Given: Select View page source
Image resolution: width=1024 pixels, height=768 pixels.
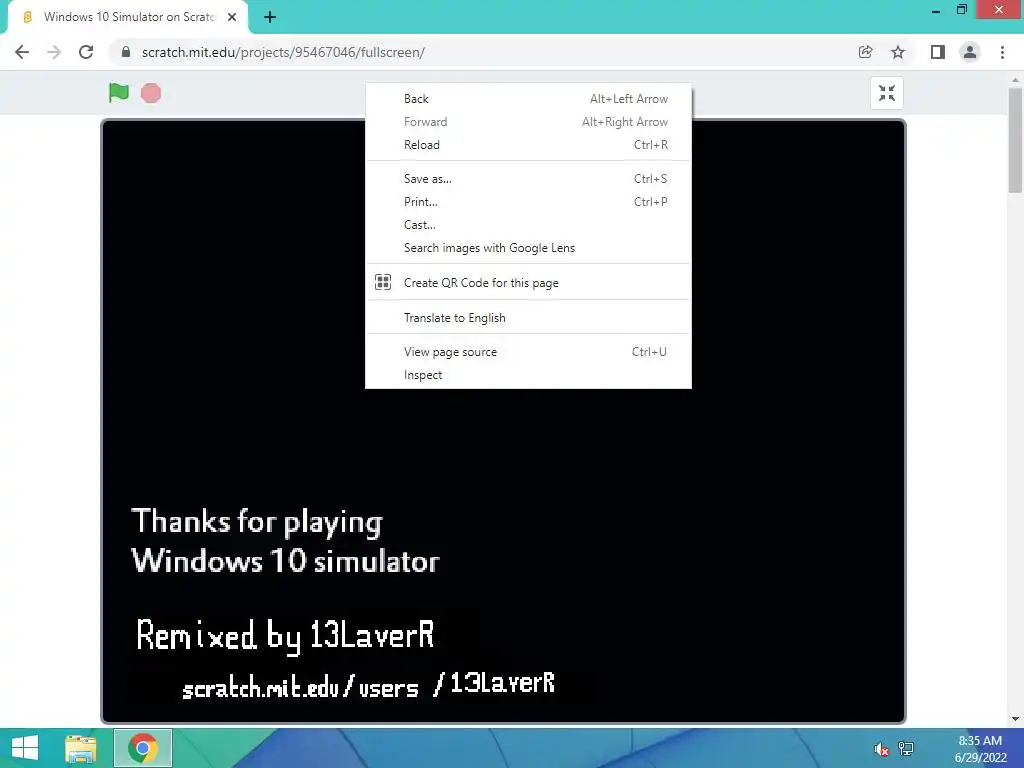Looking at the screenshot, I should coord(528,352).
